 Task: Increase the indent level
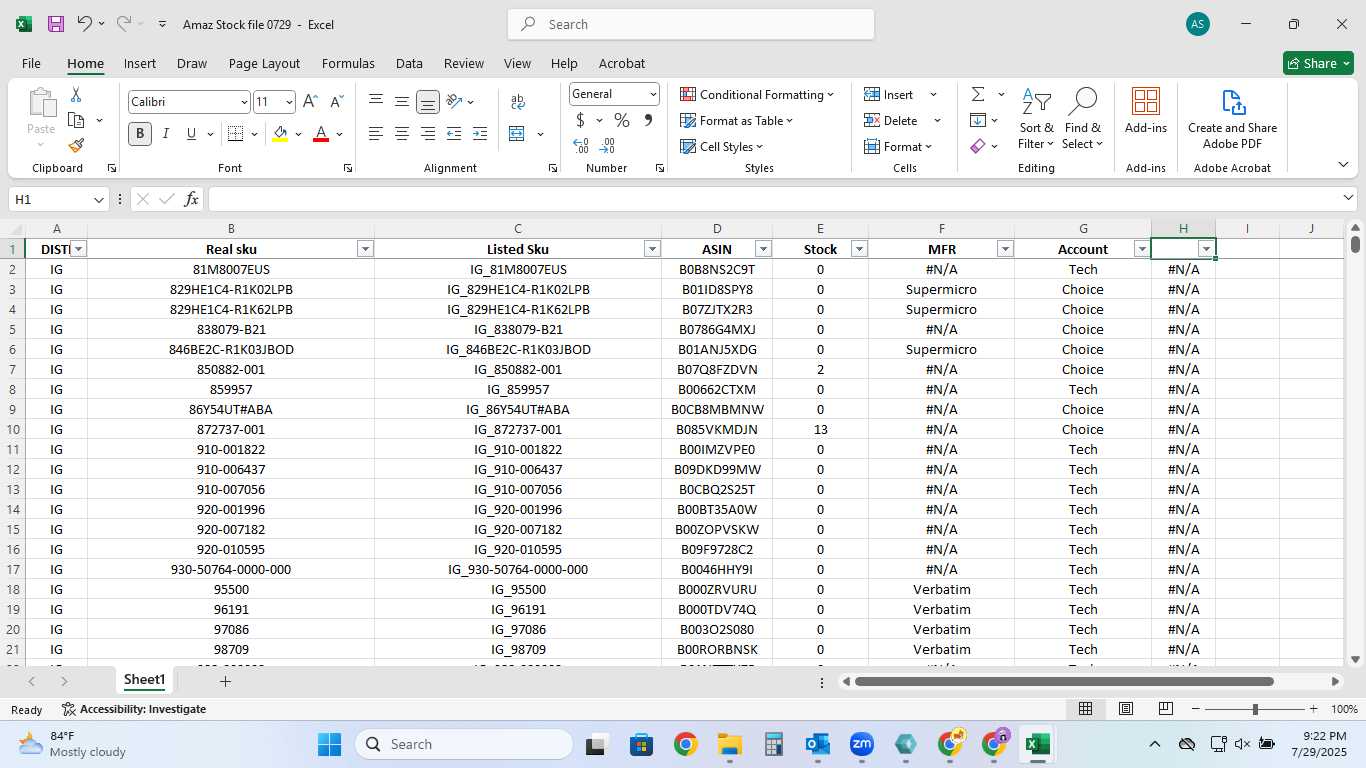[x=480, y=133]
